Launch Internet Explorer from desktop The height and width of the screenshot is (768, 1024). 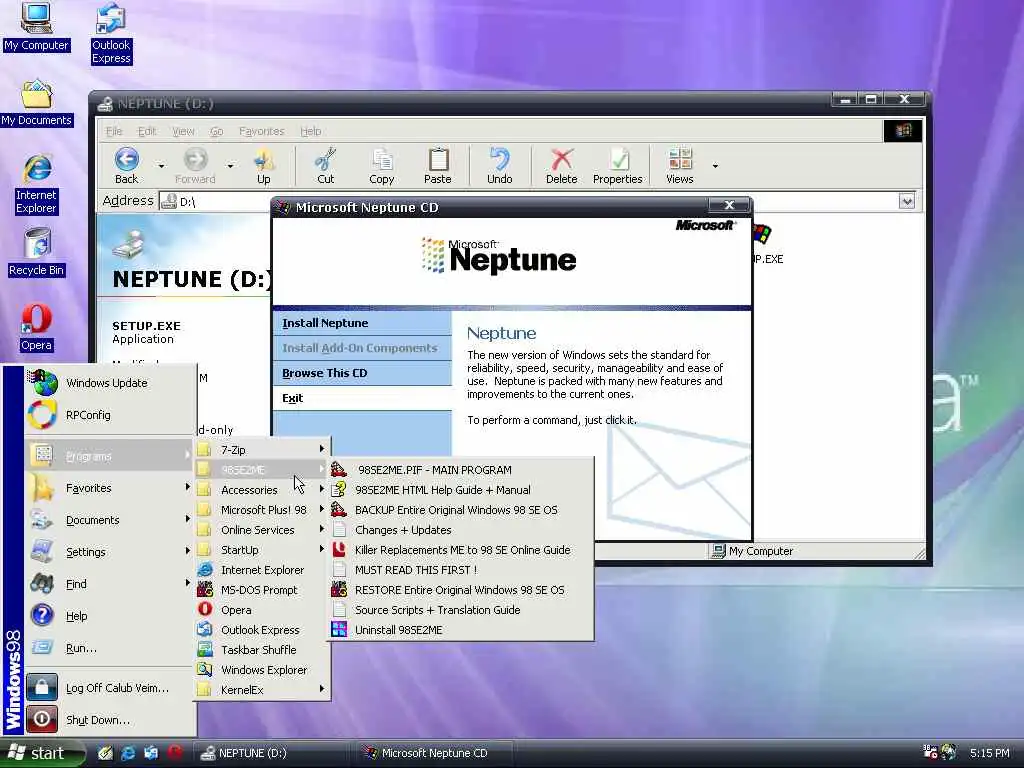(37, 184)
